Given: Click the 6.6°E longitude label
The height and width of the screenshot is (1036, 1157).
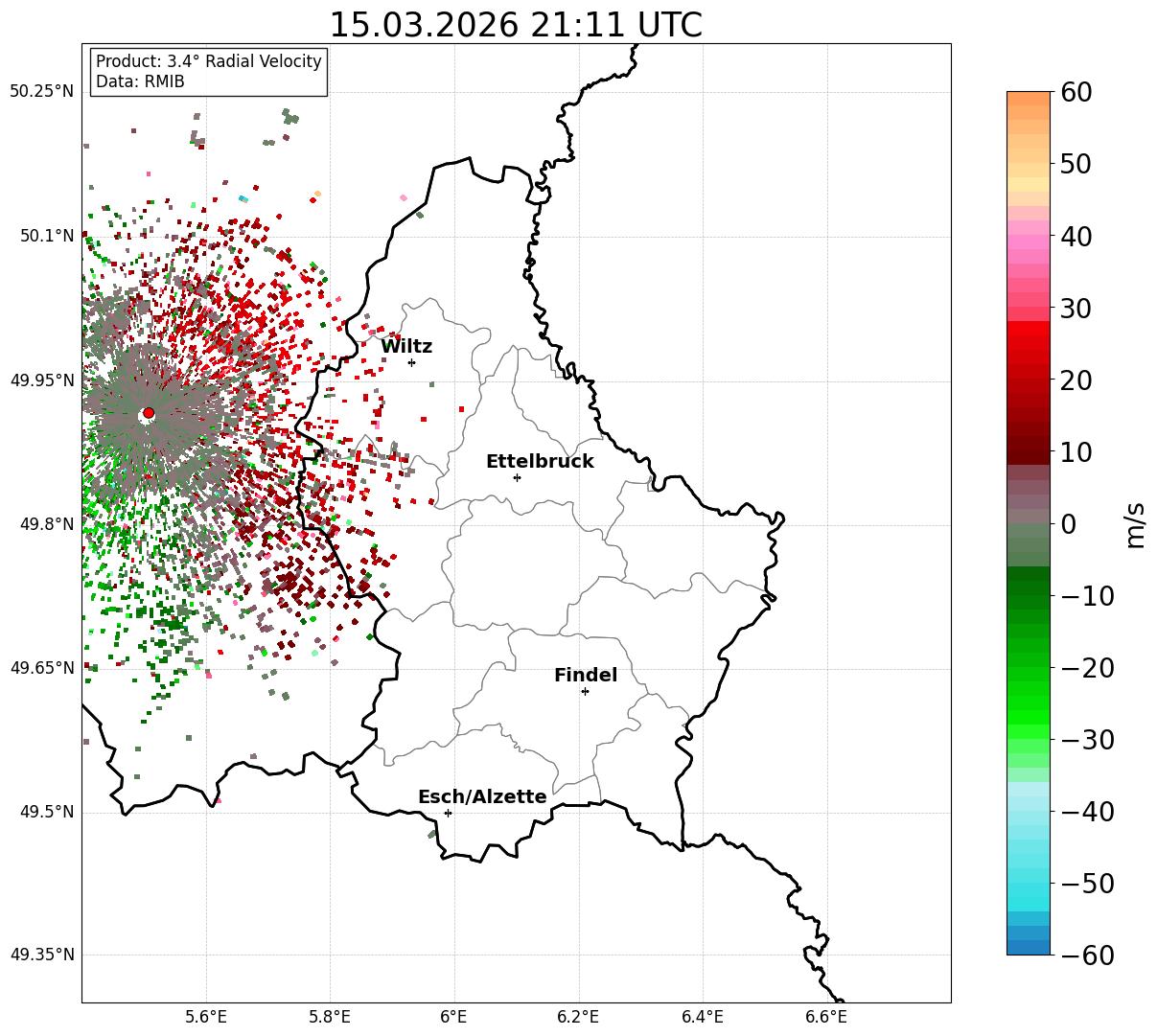Looking at the screenshot, I should click(x=826, y=1018).
